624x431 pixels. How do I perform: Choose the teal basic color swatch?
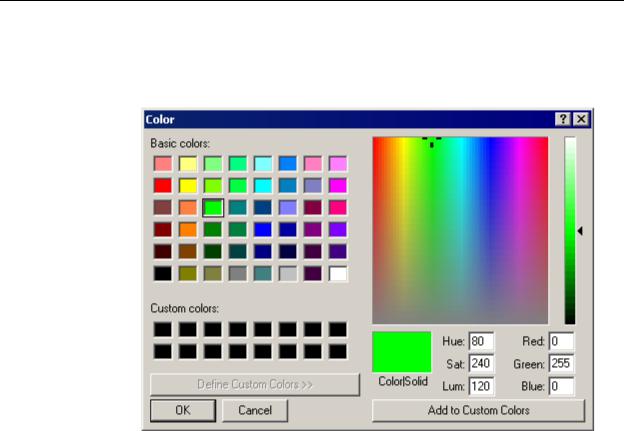[238, 208]
